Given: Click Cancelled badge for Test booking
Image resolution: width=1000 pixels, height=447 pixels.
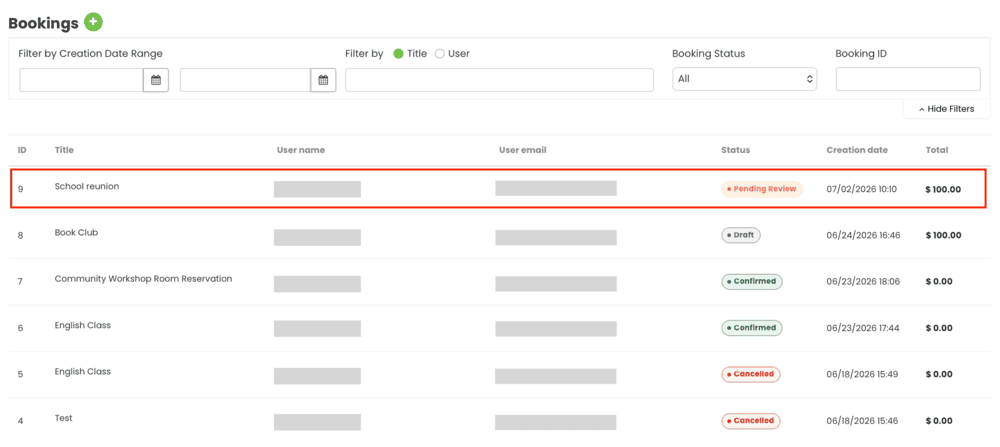Looking at the screenshot, I should pos(751,421).
